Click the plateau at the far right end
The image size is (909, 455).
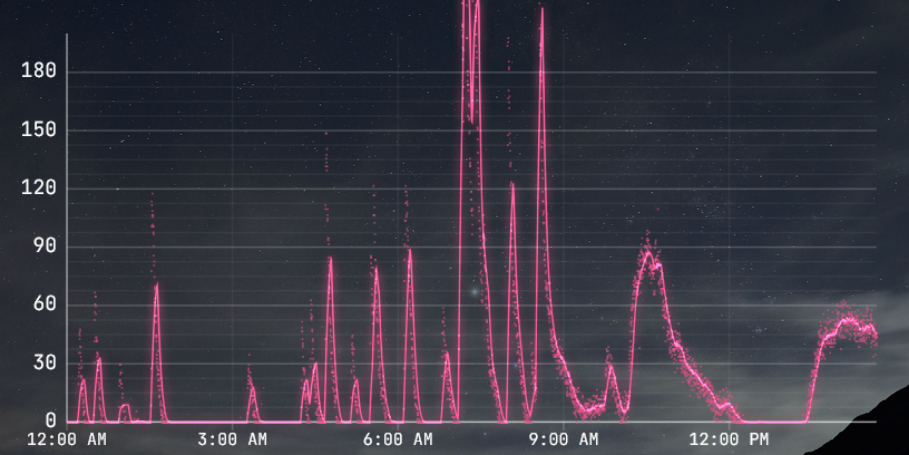(850, 322)
